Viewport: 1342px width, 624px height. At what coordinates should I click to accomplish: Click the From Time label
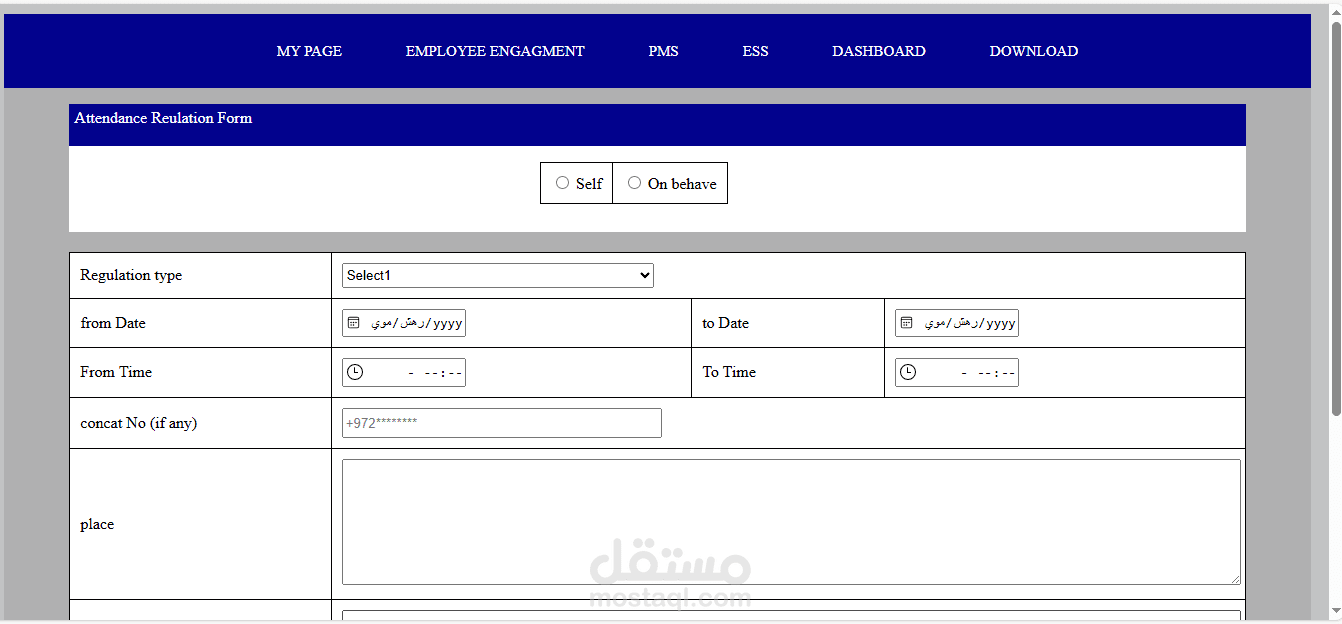(116, 372)
